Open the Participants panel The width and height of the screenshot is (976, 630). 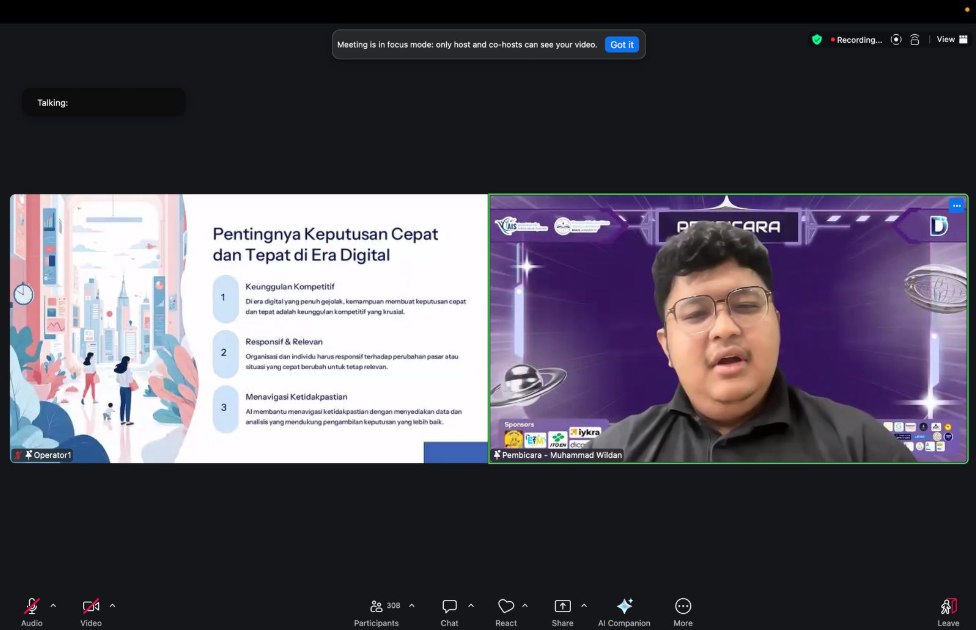[376, 607]
